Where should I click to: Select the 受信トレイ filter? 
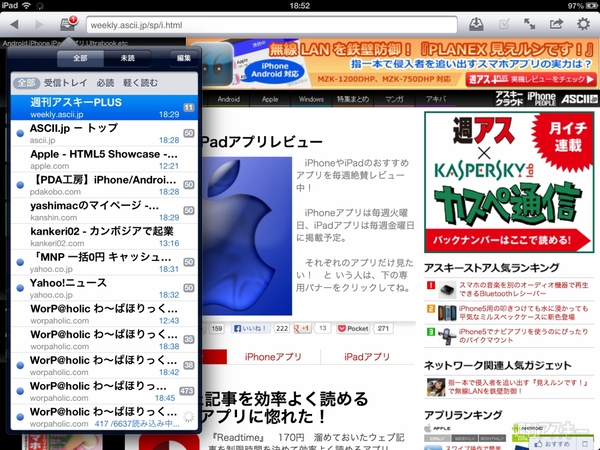[x=65, y=83]
